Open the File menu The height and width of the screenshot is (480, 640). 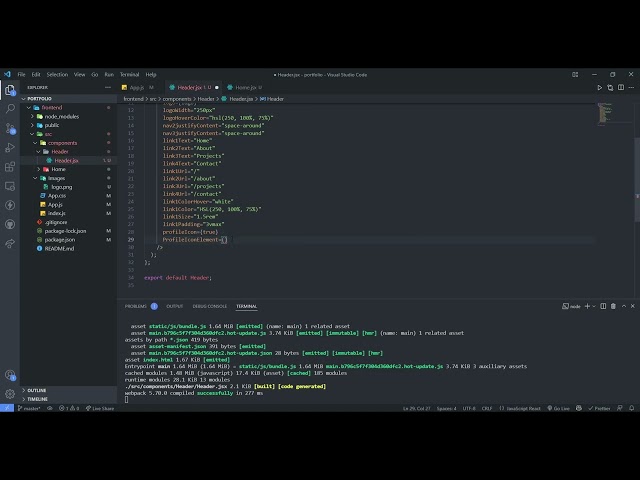click(21, 75)
